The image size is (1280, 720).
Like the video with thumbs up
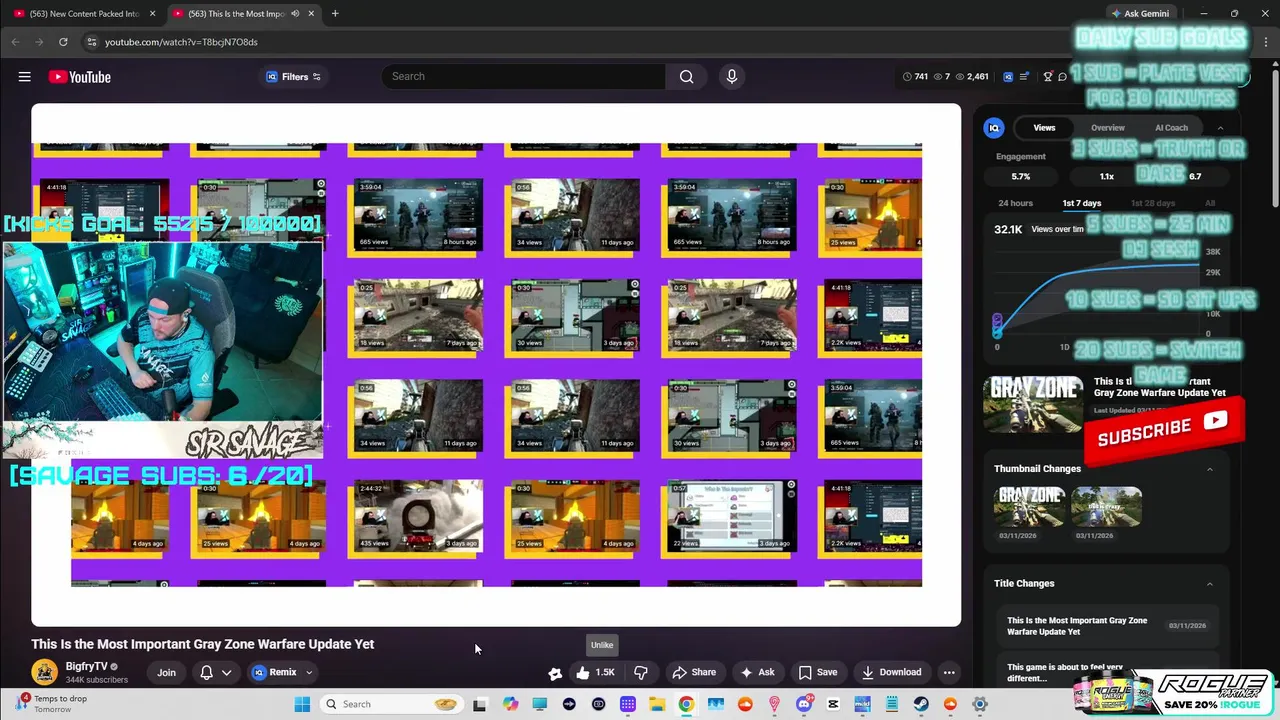(x=596, y=672)
